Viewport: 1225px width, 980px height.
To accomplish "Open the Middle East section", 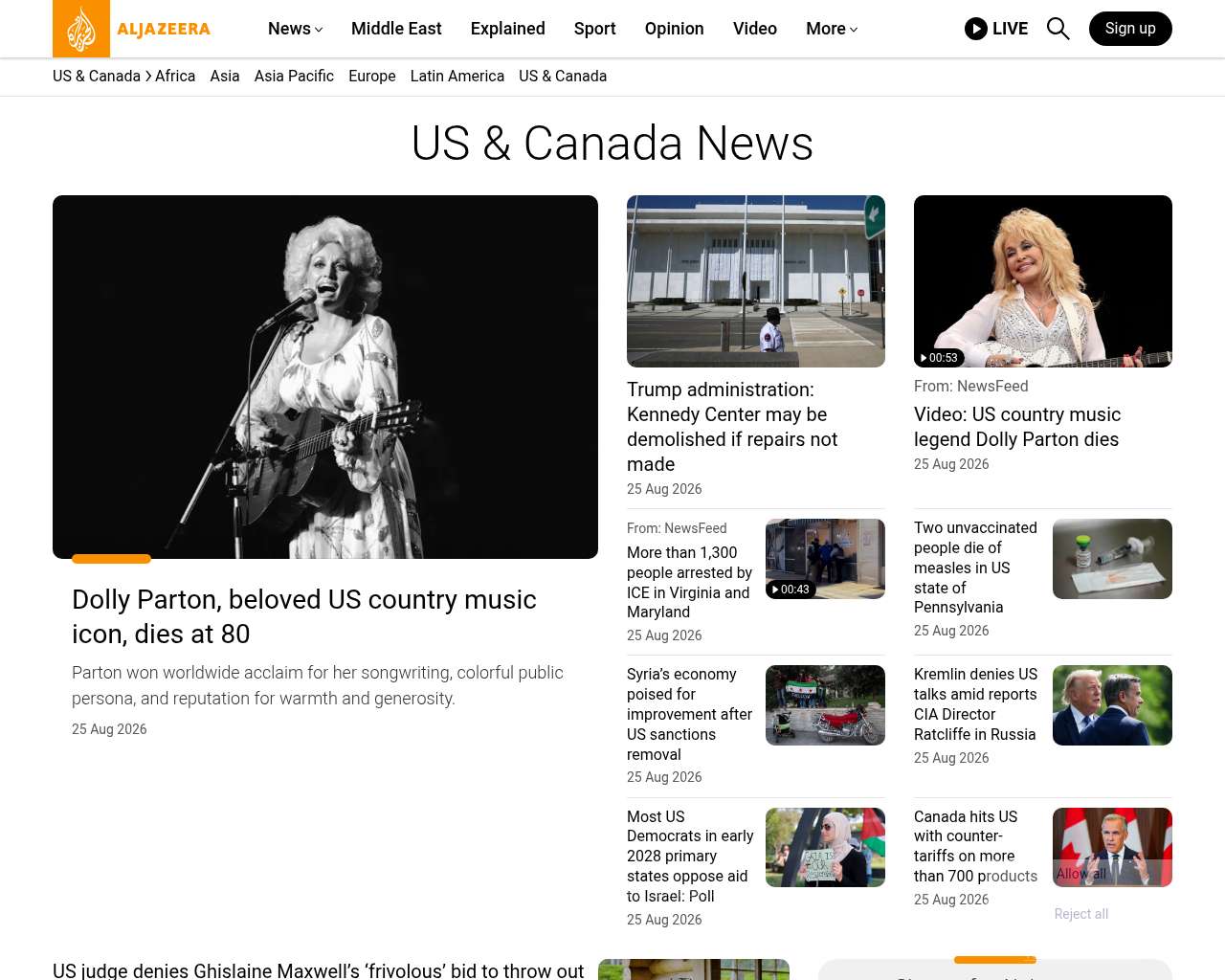I will [396, 29].
